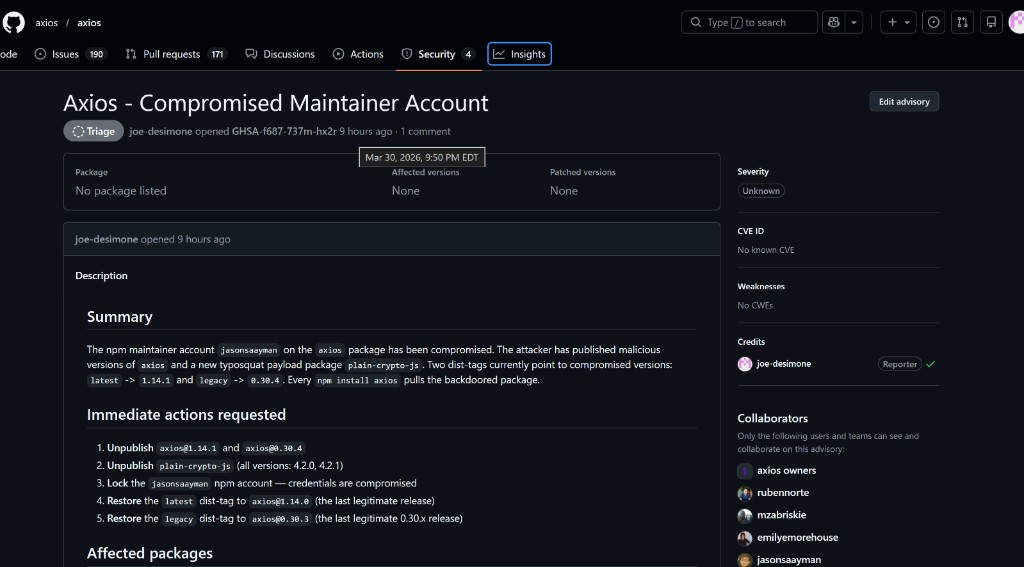Image resolution: width=1024 pixels, height=567 pixels.
Task: Click 'No known CVE' text
Action: coord(765,250)
